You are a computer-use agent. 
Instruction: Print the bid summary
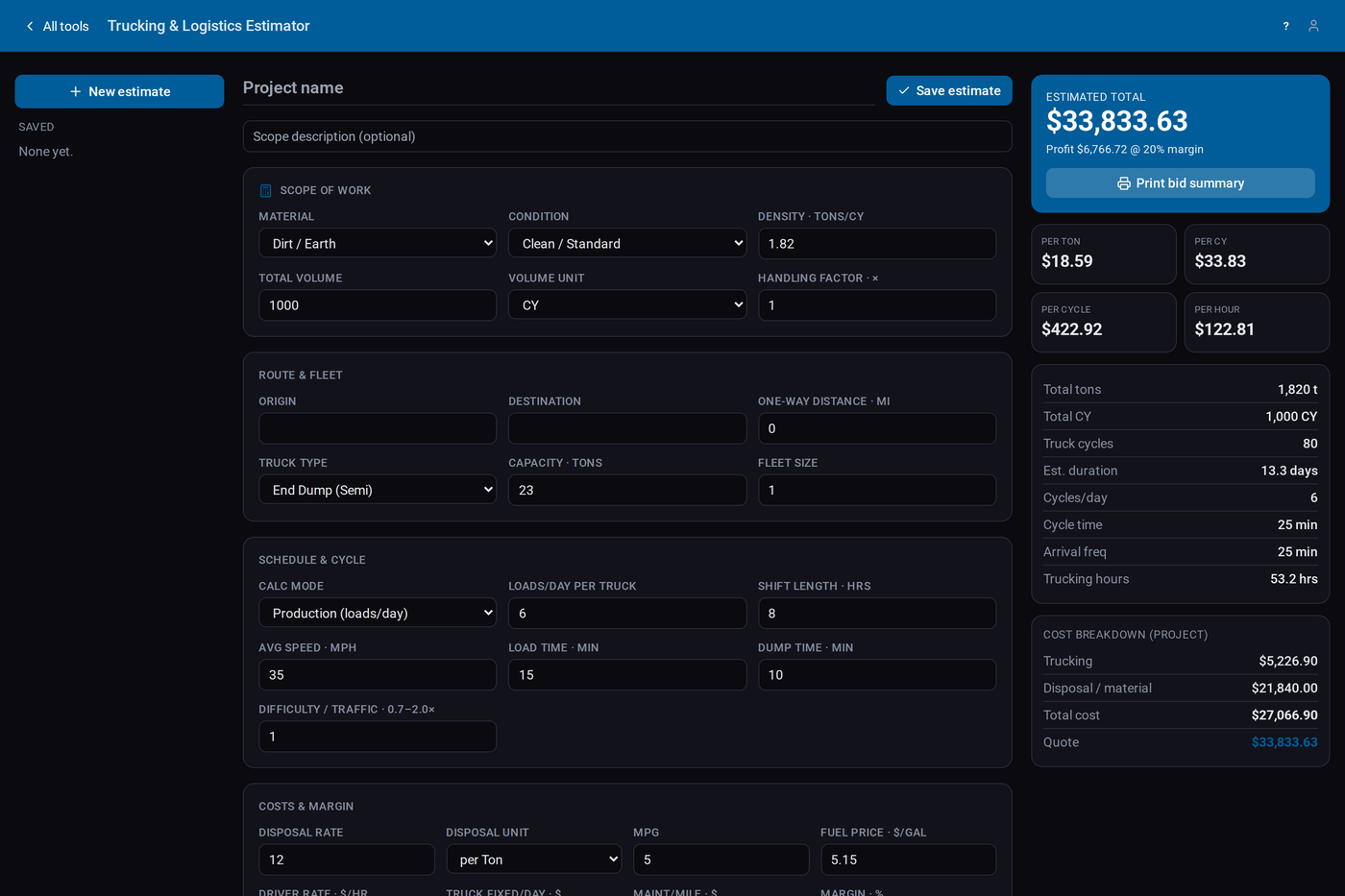[1180, 183]
